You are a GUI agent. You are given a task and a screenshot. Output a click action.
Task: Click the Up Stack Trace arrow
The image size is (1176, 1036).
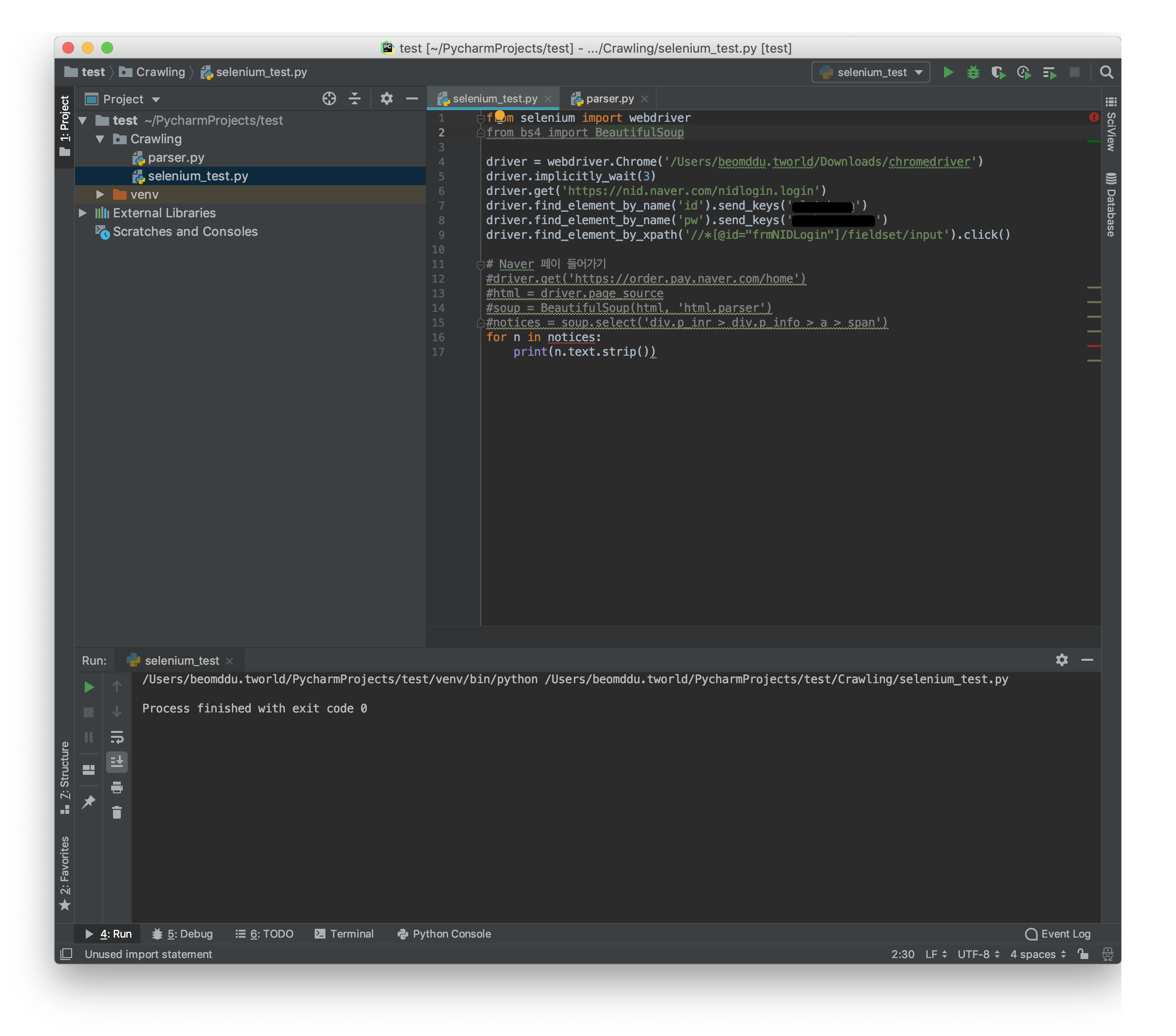[x=117, y=687]
